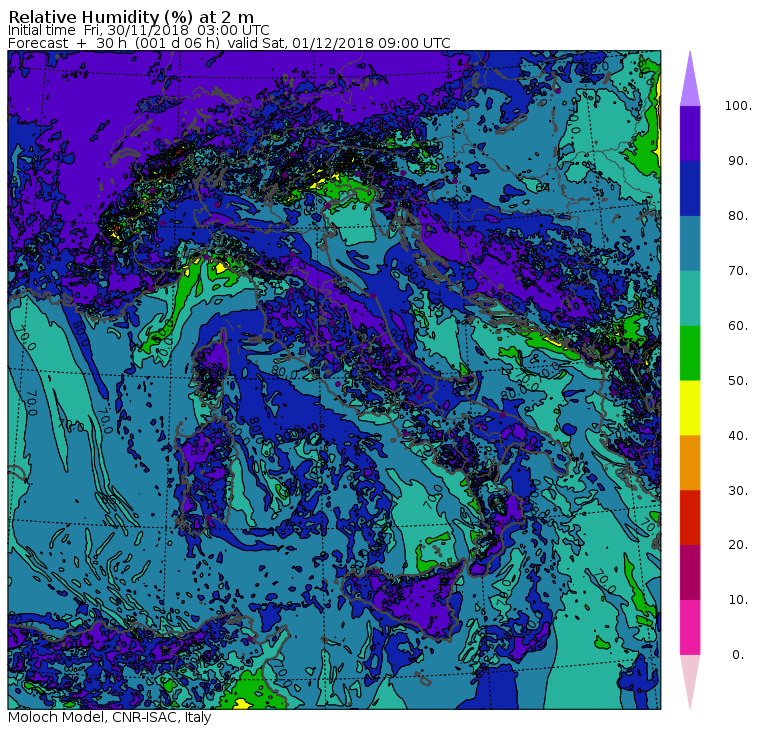760x731 pixels.
Task: Click the '70.' legend label
Action: [x=738, y=270]
